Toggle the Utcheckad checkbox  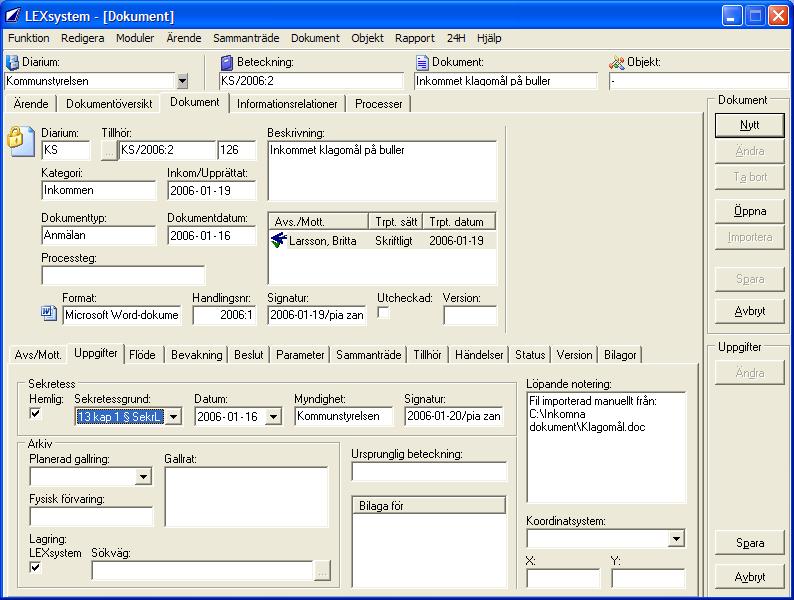click(x=384, y=313)
